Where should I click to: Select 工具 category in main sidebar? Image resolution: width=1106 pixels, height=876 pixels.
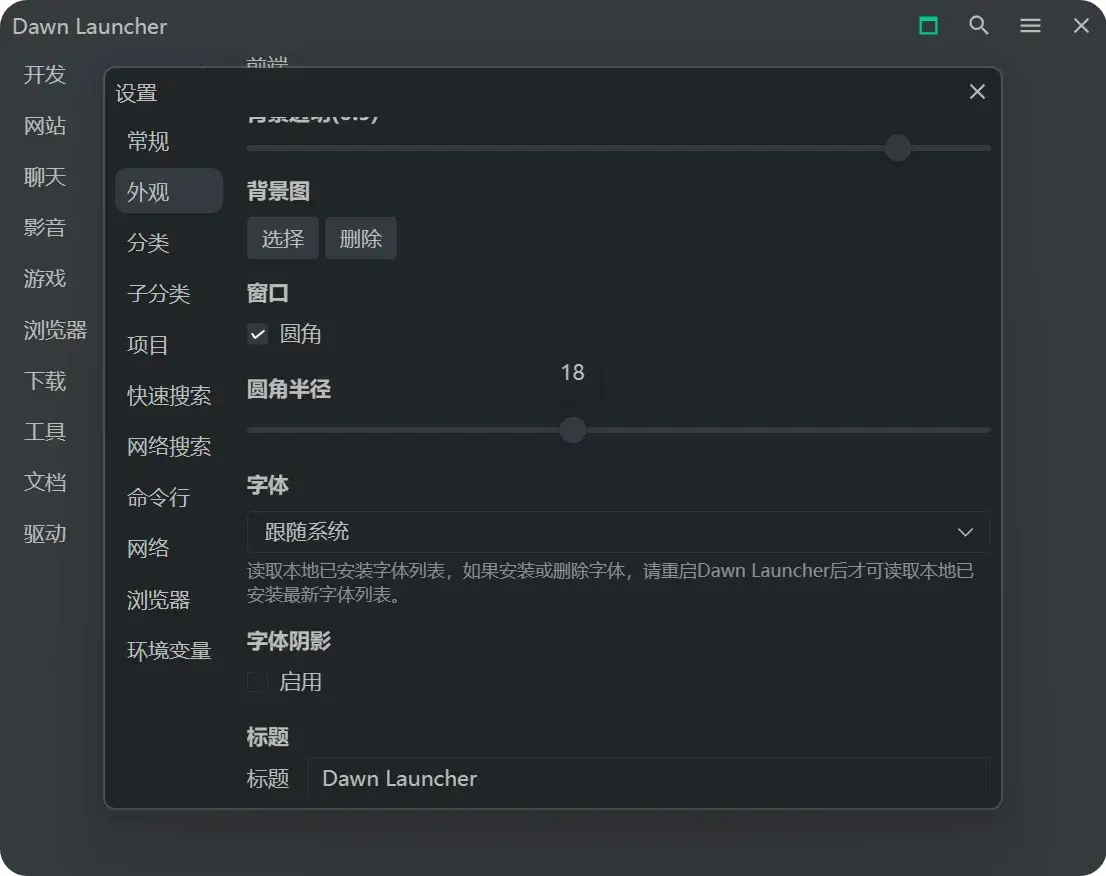click(44, 431)
